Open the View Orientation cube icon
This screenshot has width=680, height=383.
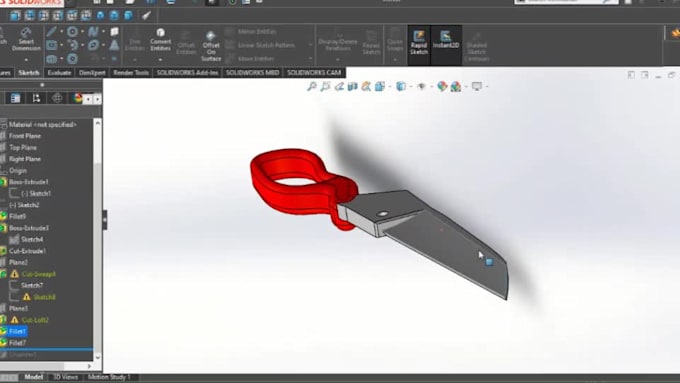coord(380,86)
